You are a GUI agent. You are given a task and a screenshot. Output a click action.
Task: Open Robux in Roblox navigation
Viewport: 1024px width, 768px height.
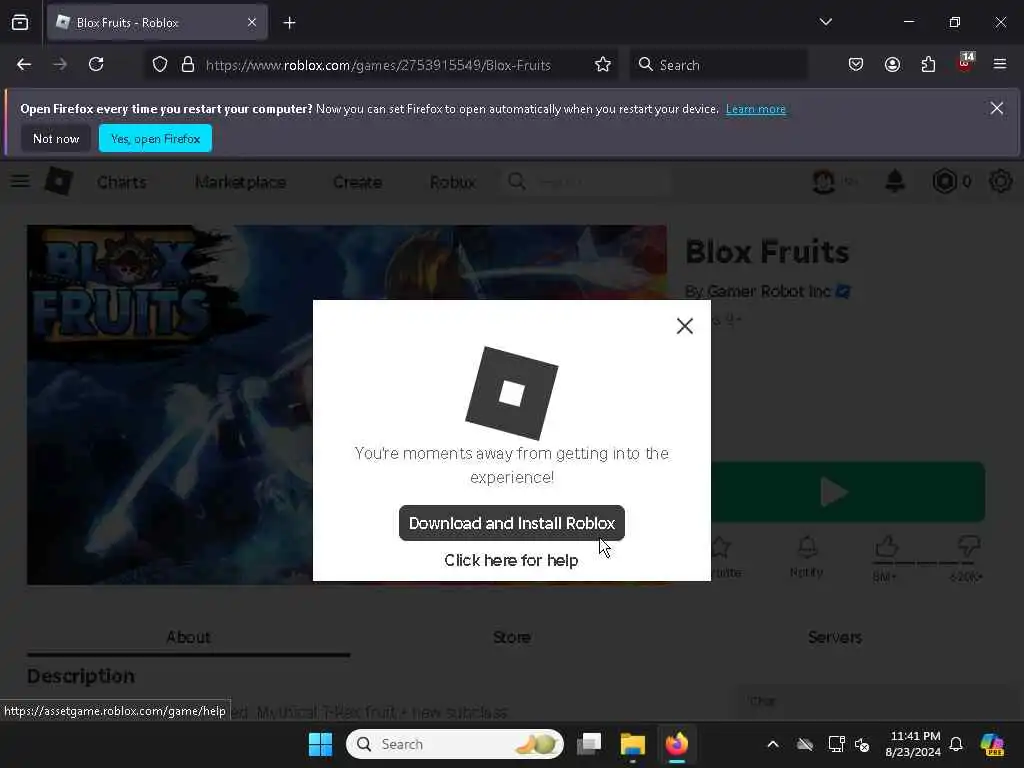[x=453, y=182]
